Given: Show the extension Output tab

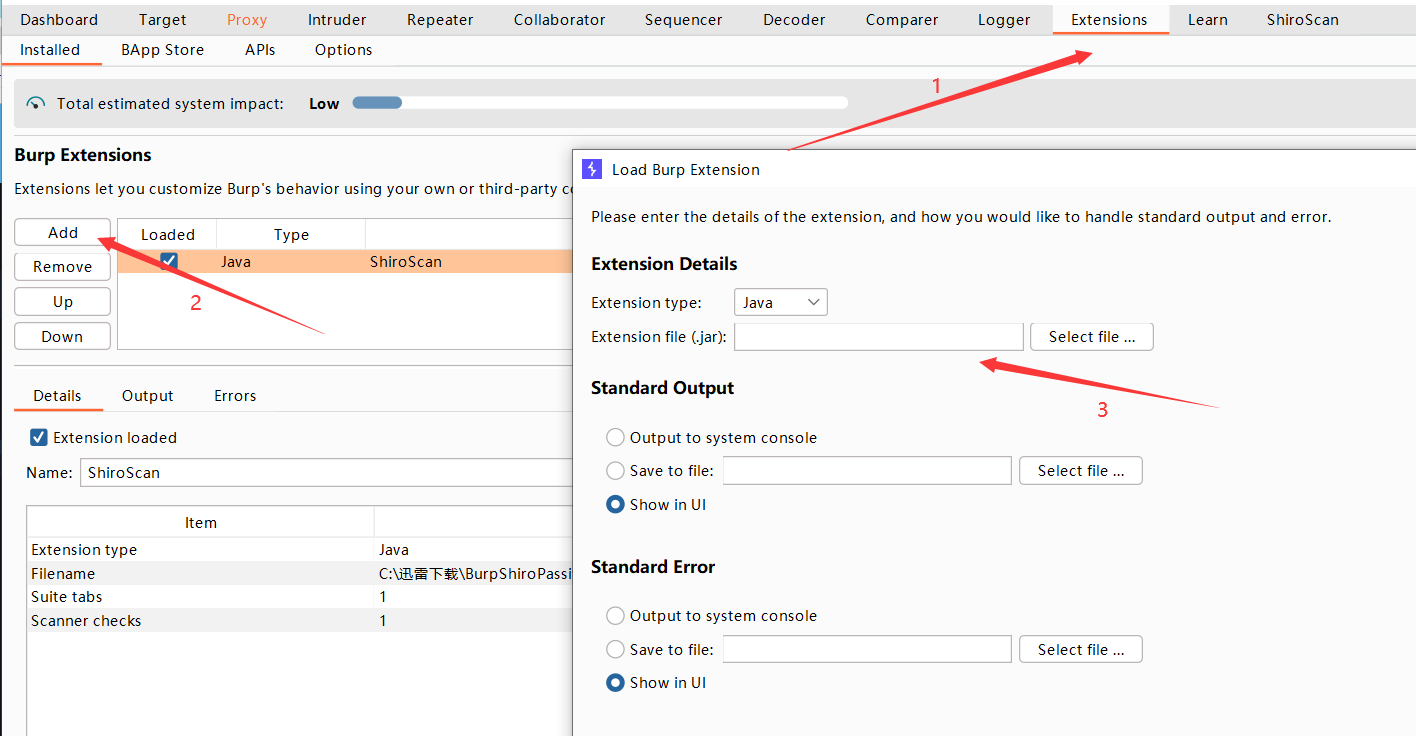Looking at the screenshot, I should pyautogui.click(x=148, y=395).
